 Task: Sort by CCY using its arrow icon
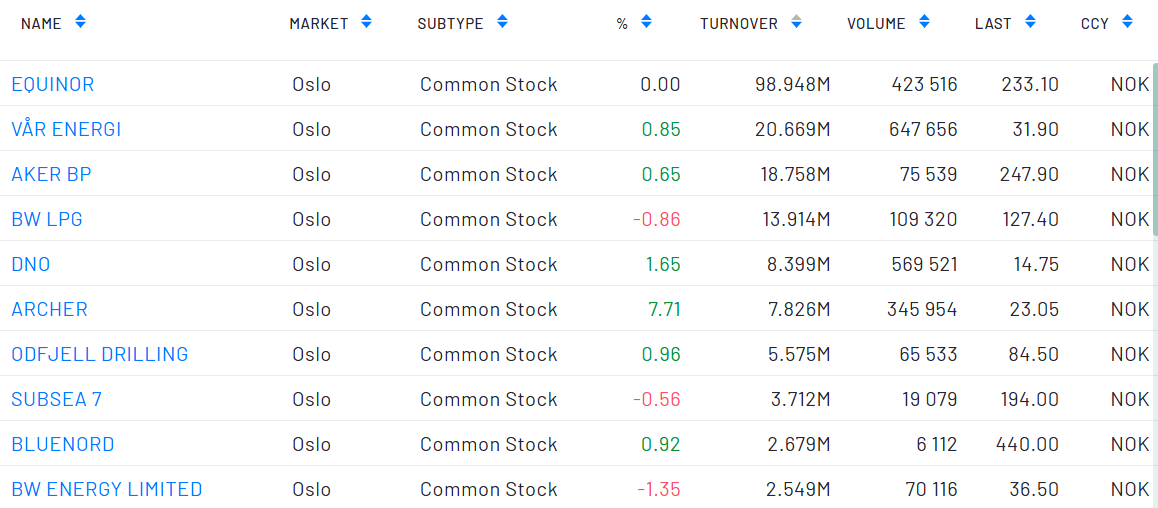[1127, 22]
